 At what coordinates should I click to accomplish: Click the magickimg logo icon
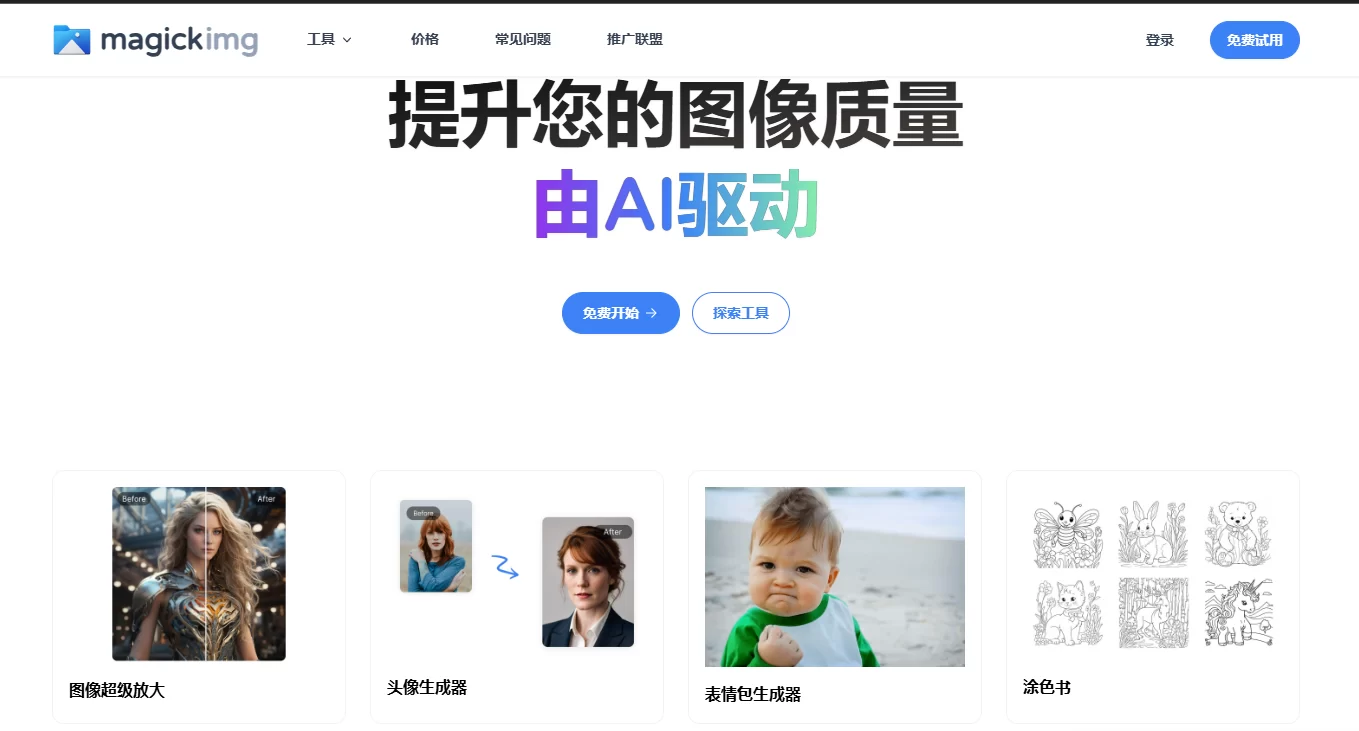pos(72,40)
